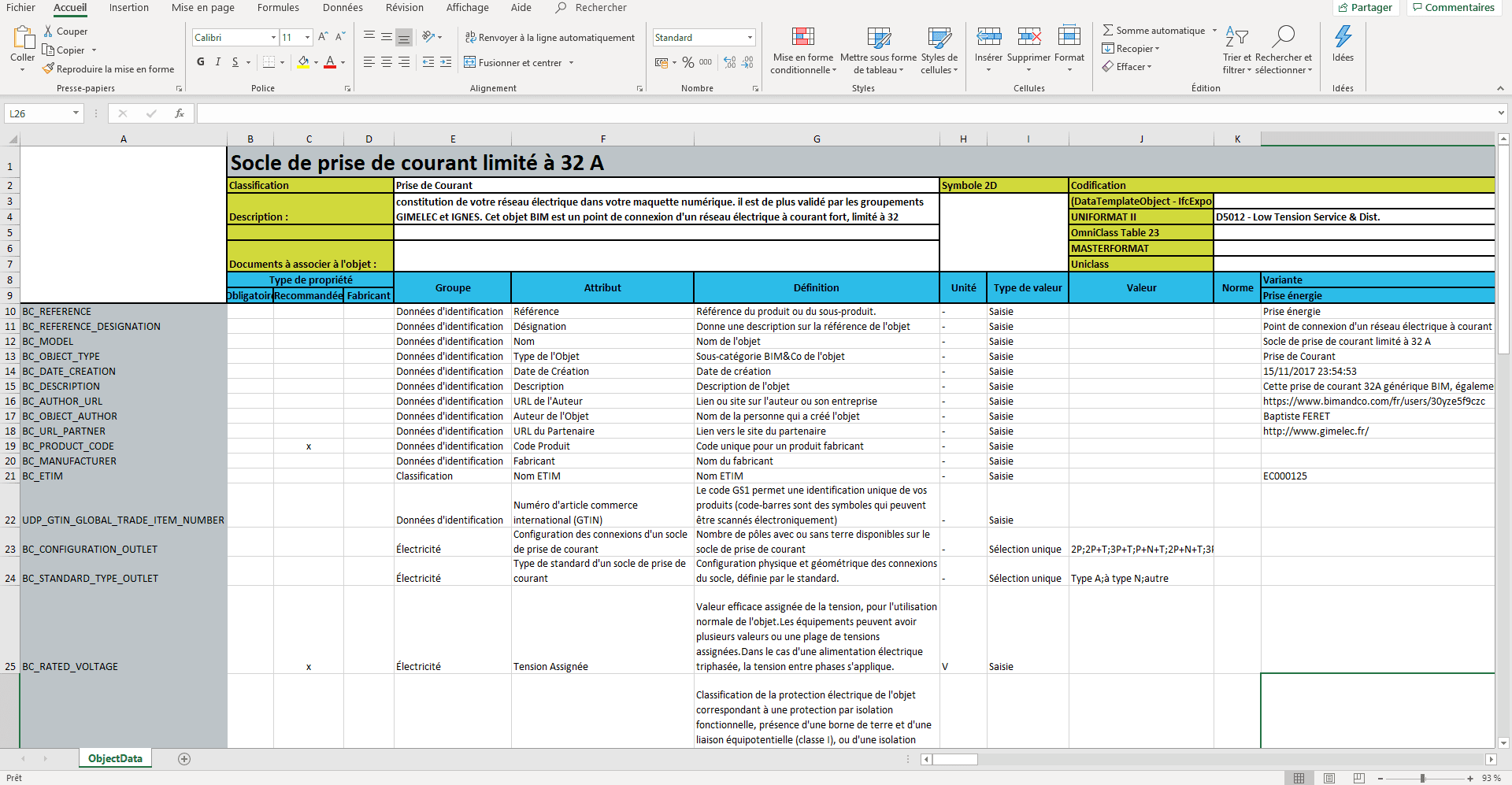1512x785 pixels.
Task: Align text to top of cell
Action: (x=369, y=37)
